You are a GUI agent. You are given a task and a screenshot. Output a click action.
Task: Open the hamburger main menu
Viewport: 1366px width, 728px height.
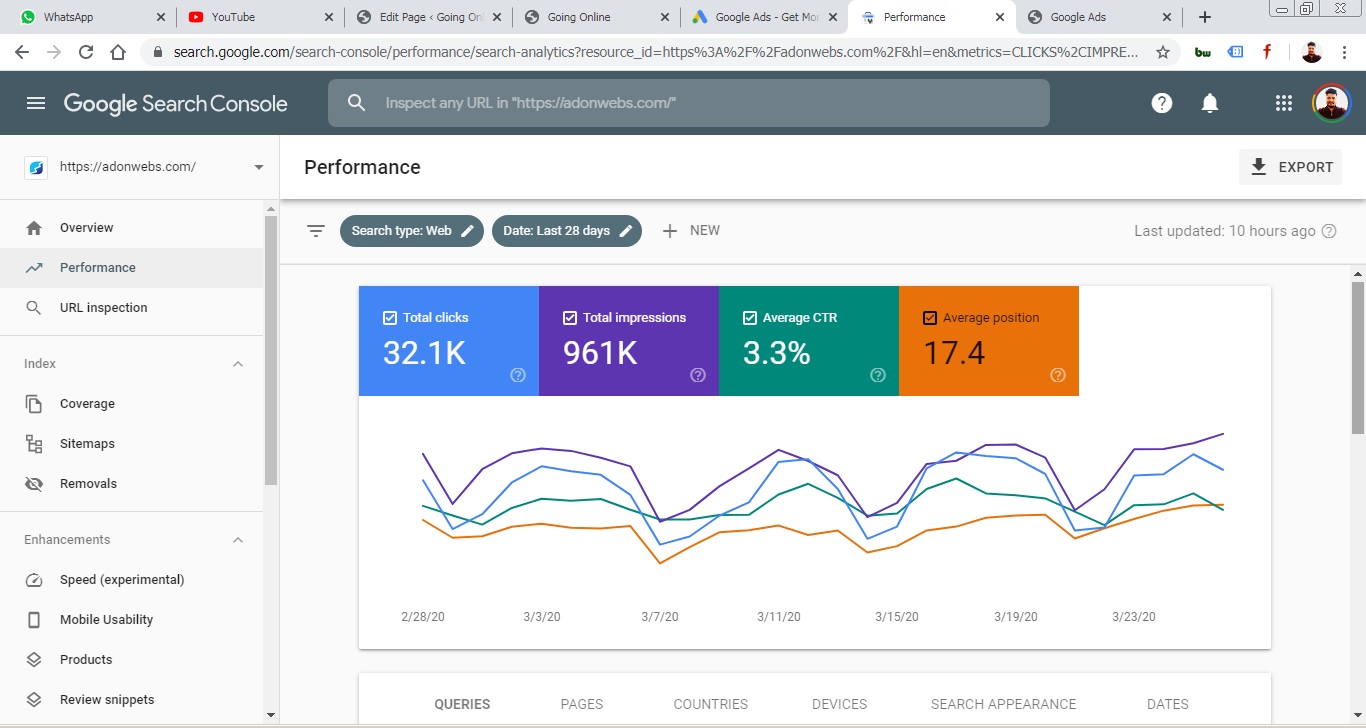pos(36,103)
